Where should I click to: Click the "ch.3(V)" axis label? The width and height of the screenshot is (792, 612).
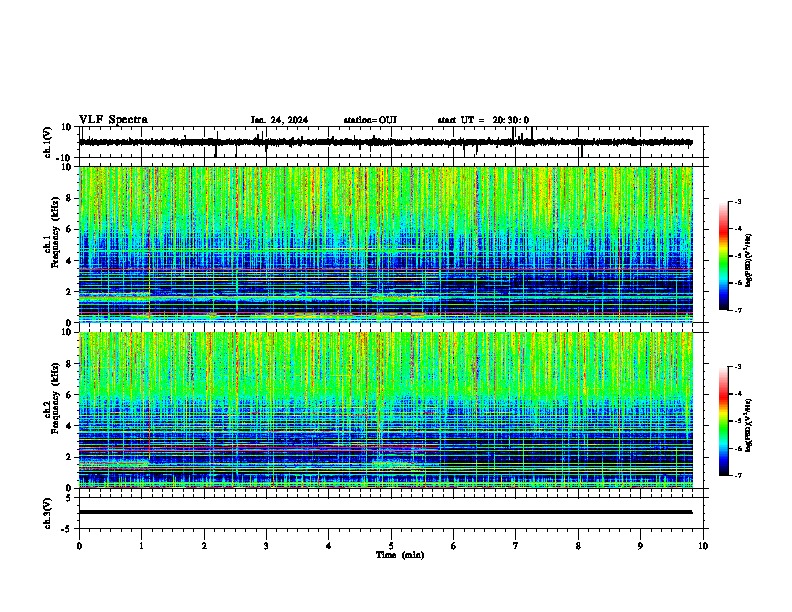[x=48, y=513]
